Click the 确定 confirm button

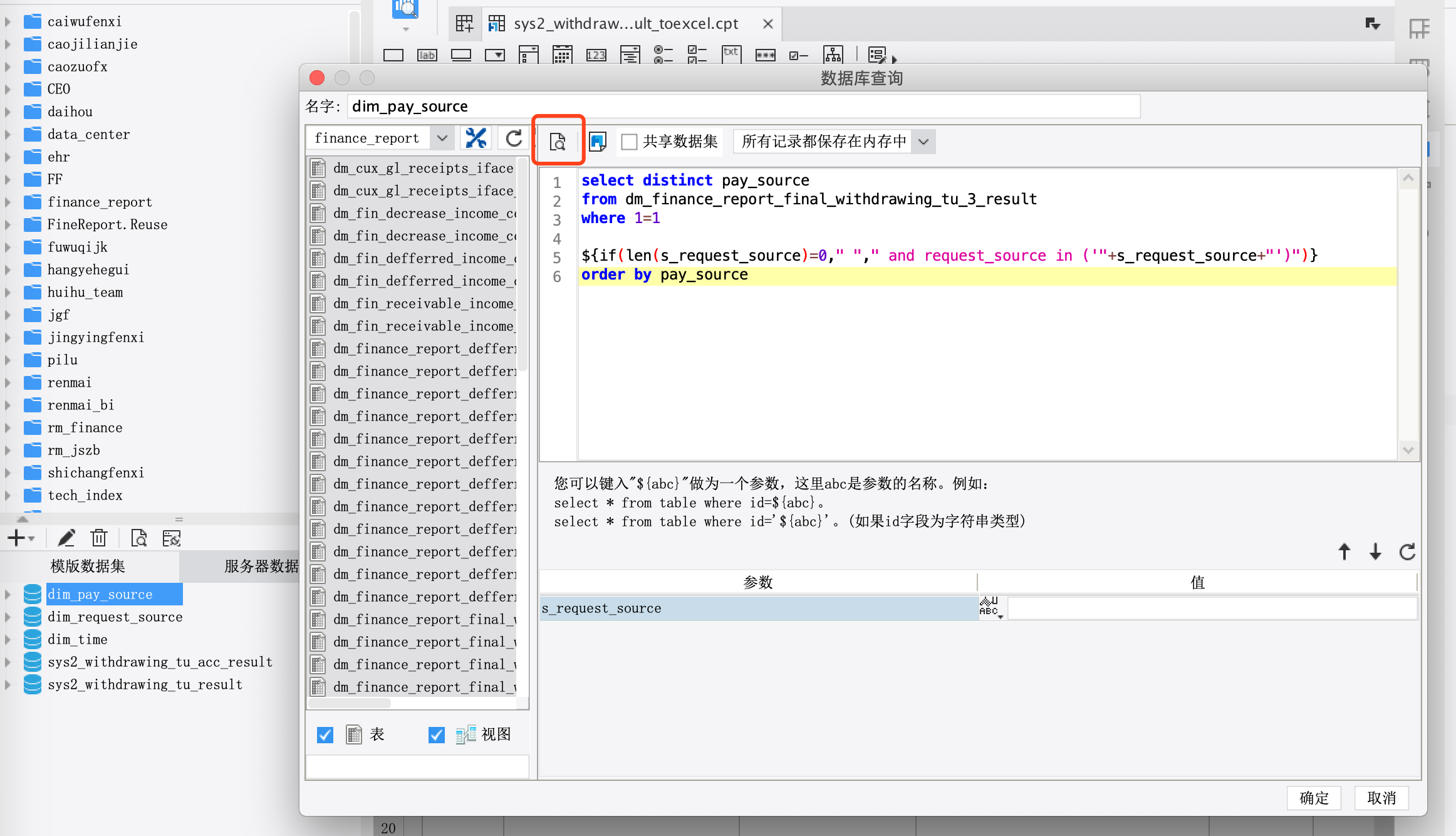[1314, 798]
